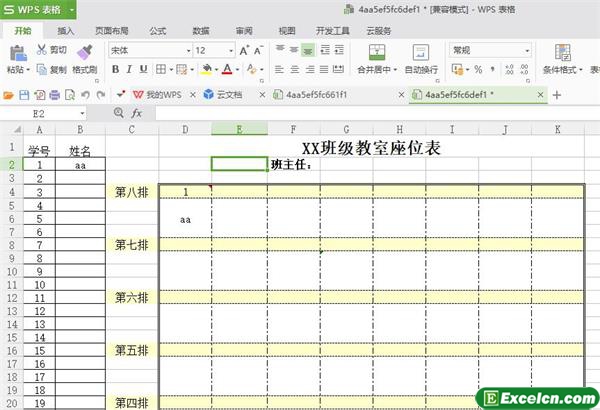Viewport: 600px width, 410px height.
Task: Toggle italic formatting
Action: click(130, 70)
